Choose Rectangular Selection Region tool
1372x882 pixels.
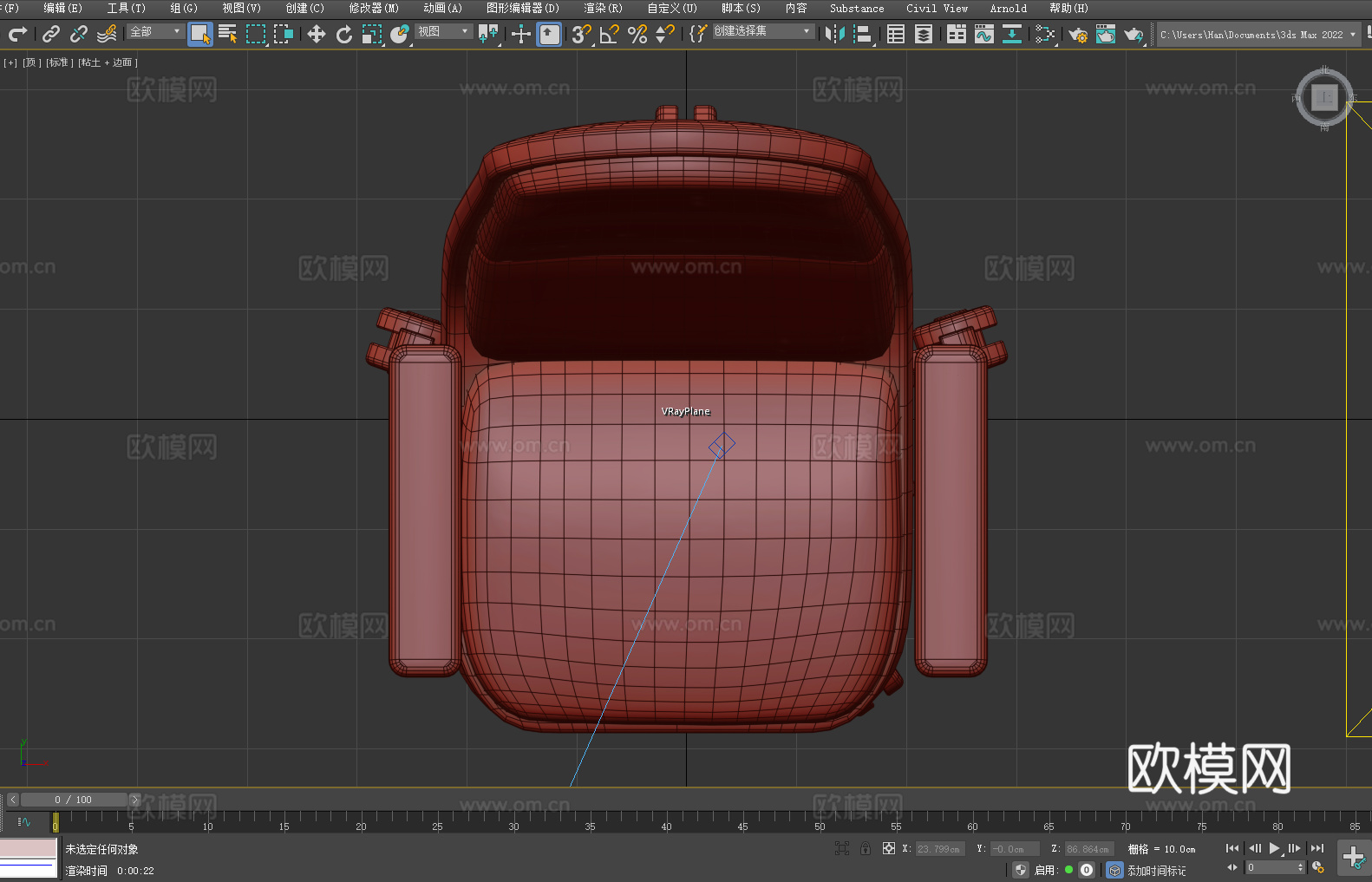point(256,34)
